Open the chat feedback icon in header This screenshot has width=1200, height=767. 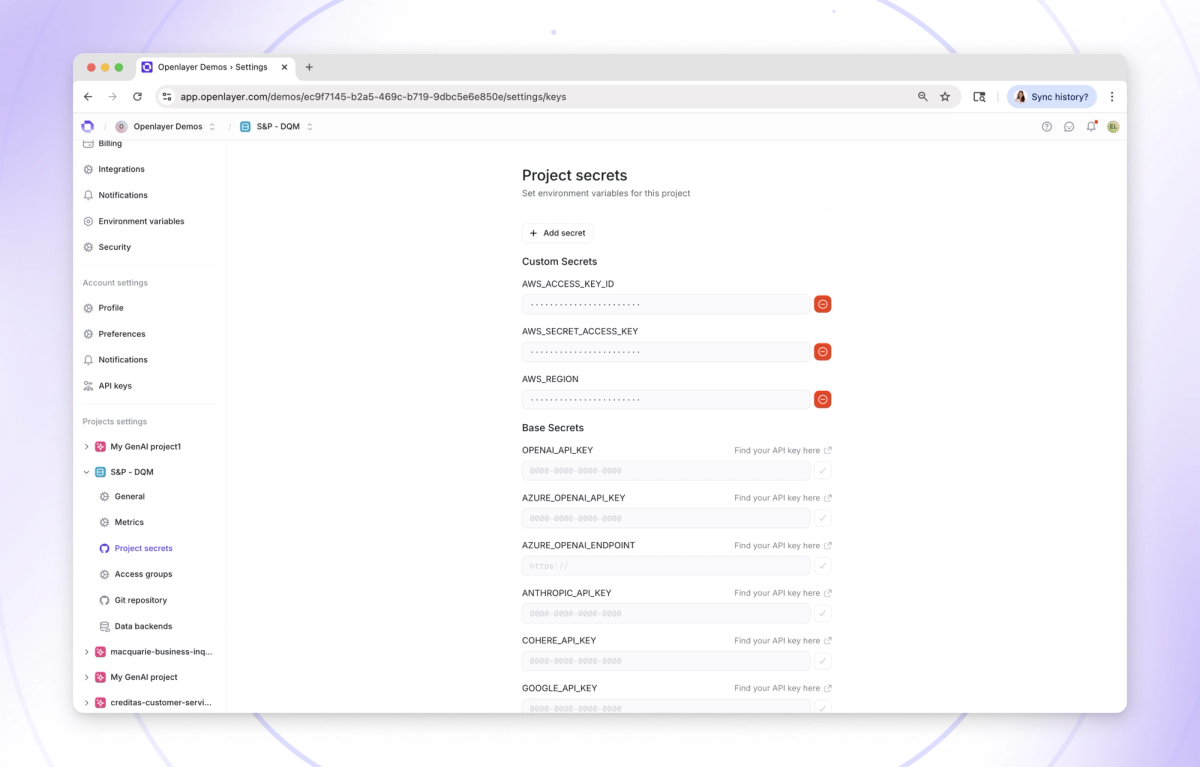[x=1069, y=127]
